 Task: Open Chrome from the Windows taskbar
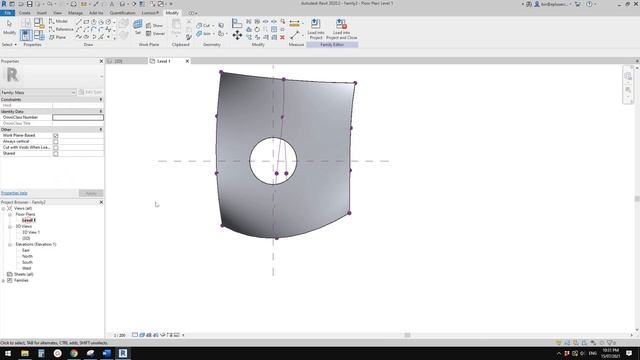coord(74,353)
